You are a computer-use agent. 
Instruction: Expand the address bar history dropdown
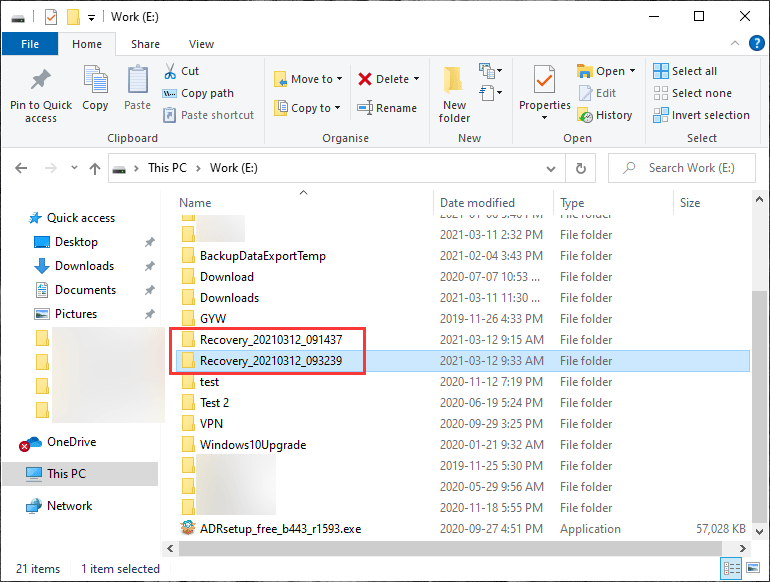(x=551, y=168)
